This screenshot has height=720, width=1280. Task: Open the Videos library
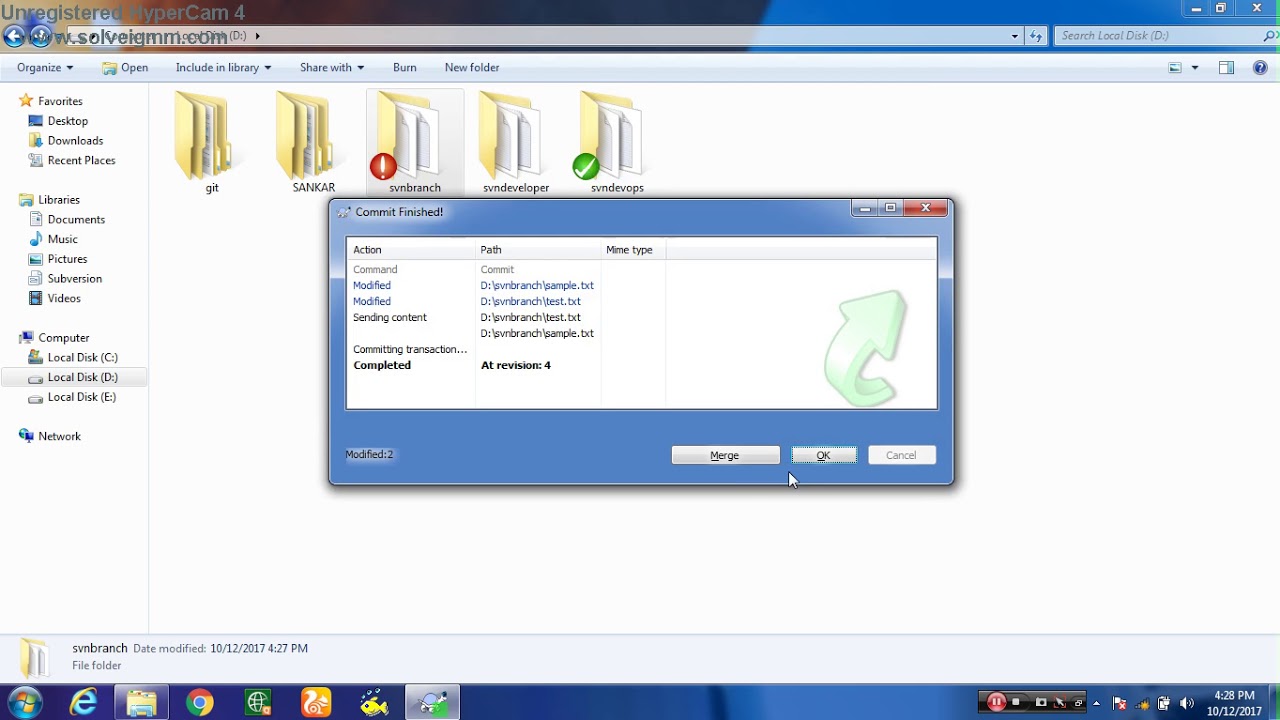[64, 298]
